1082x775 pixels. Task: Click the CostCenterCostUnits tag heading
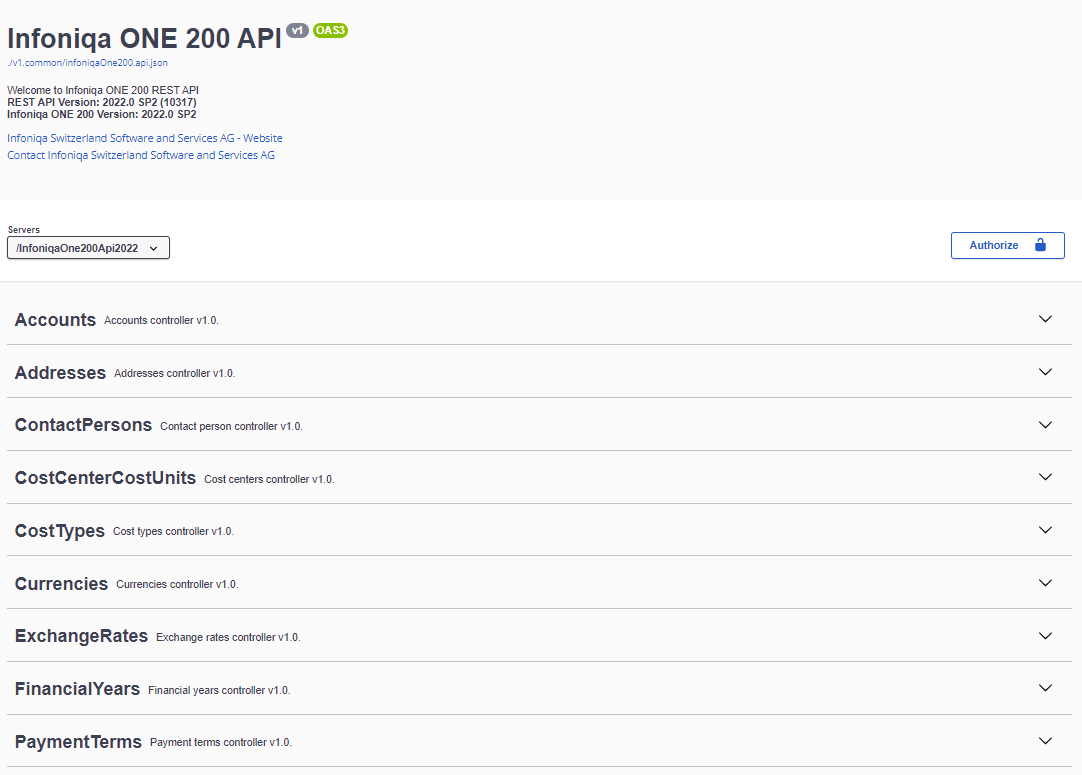click(x=106, y=478)
